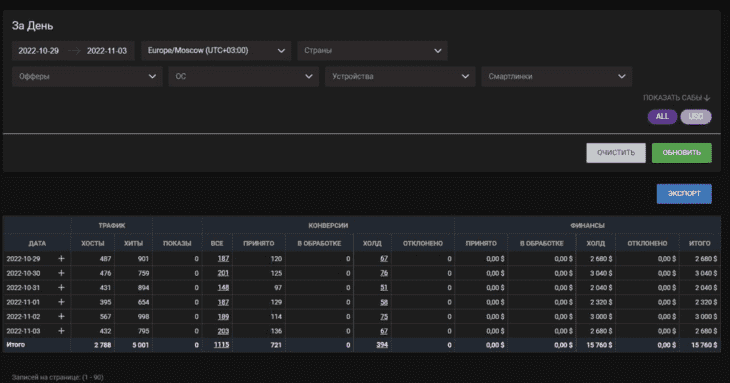The height and width of the screenshot is (383, 730).
Task: Open the Страны dropdown
Action: pyautogui.click(x=372, y=51)
